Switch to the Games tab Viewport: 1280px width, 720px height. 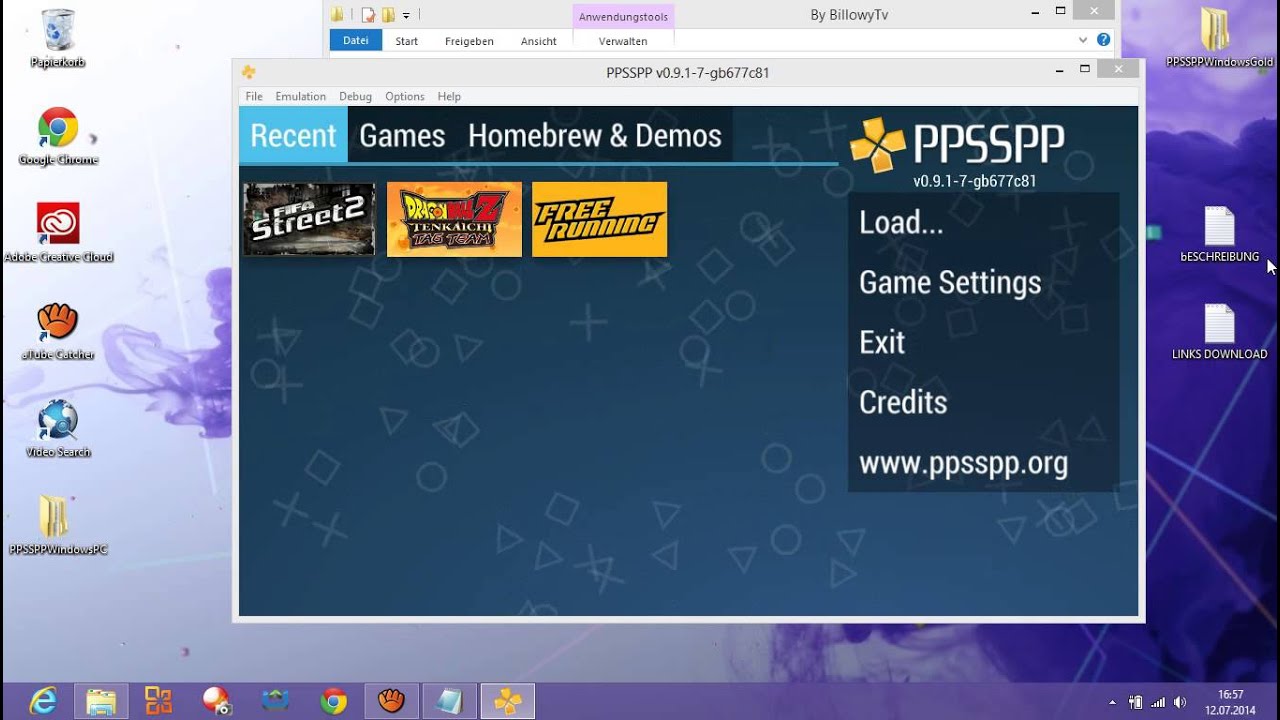coord(402,135)
